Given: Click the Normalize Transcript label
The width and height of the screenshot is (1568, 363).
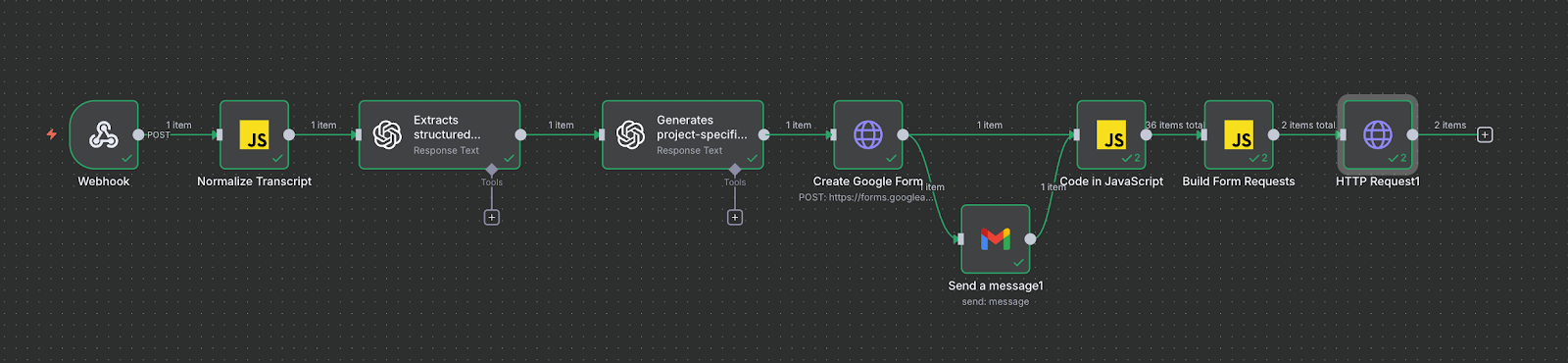Looking at the screenshot, I should pyautogui.click(x=254, y=181).
